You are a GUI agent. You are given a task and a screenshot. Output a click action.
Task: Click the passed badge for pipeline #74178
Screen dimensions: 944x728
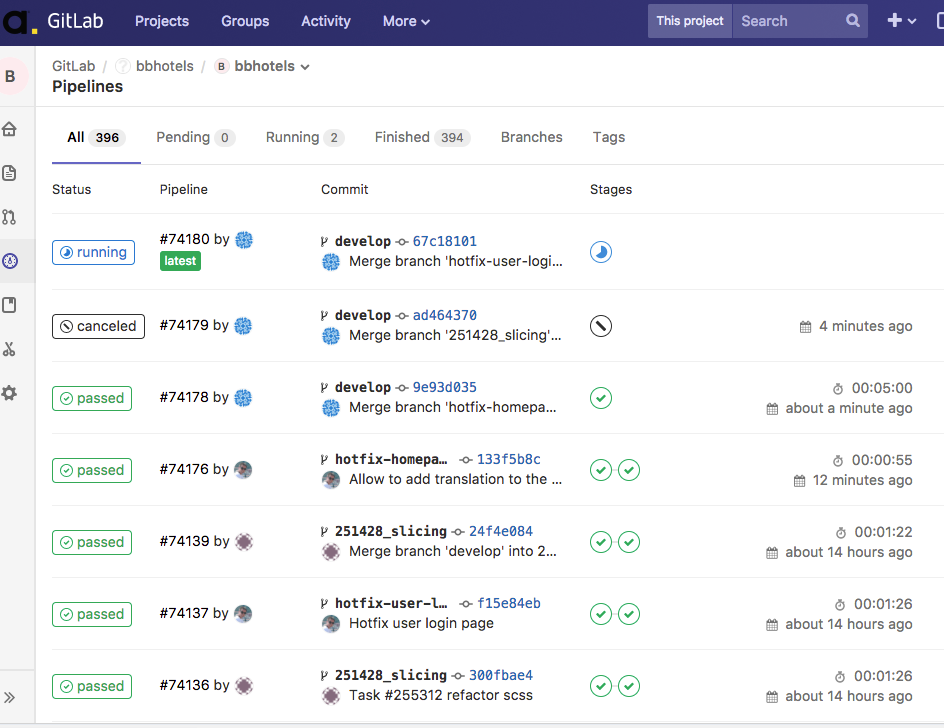[92, 399]
